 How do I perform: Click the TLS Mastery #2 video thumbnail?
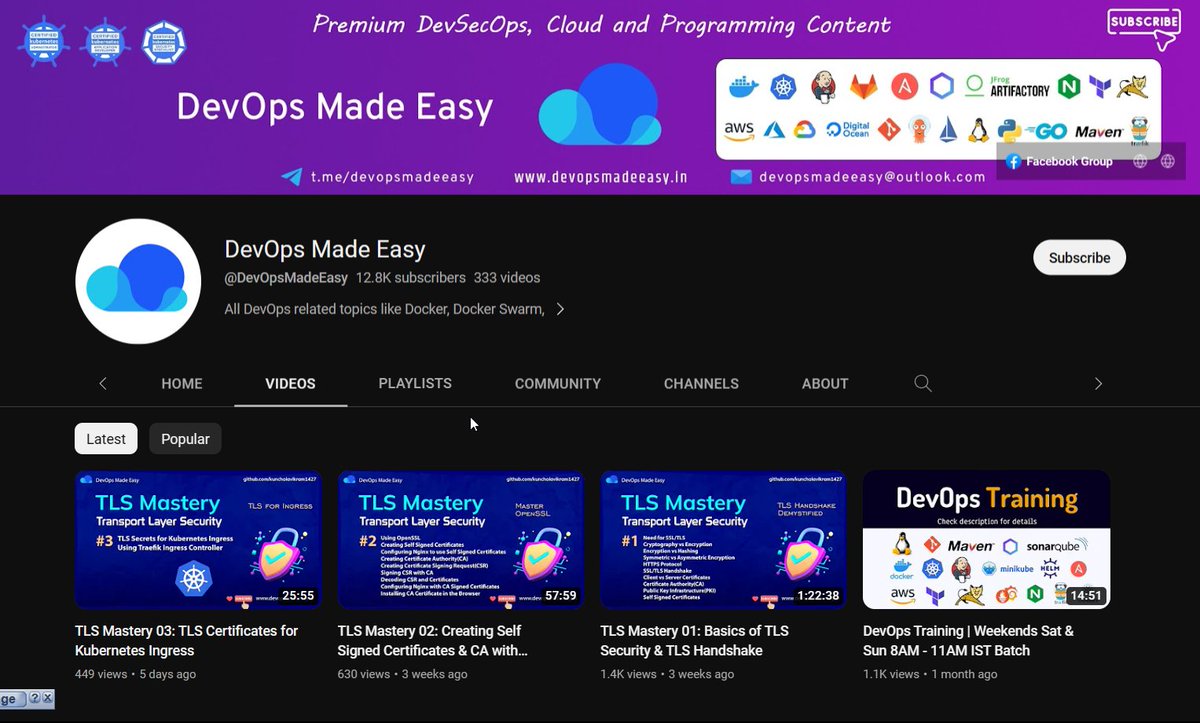[x=461, y=539]
